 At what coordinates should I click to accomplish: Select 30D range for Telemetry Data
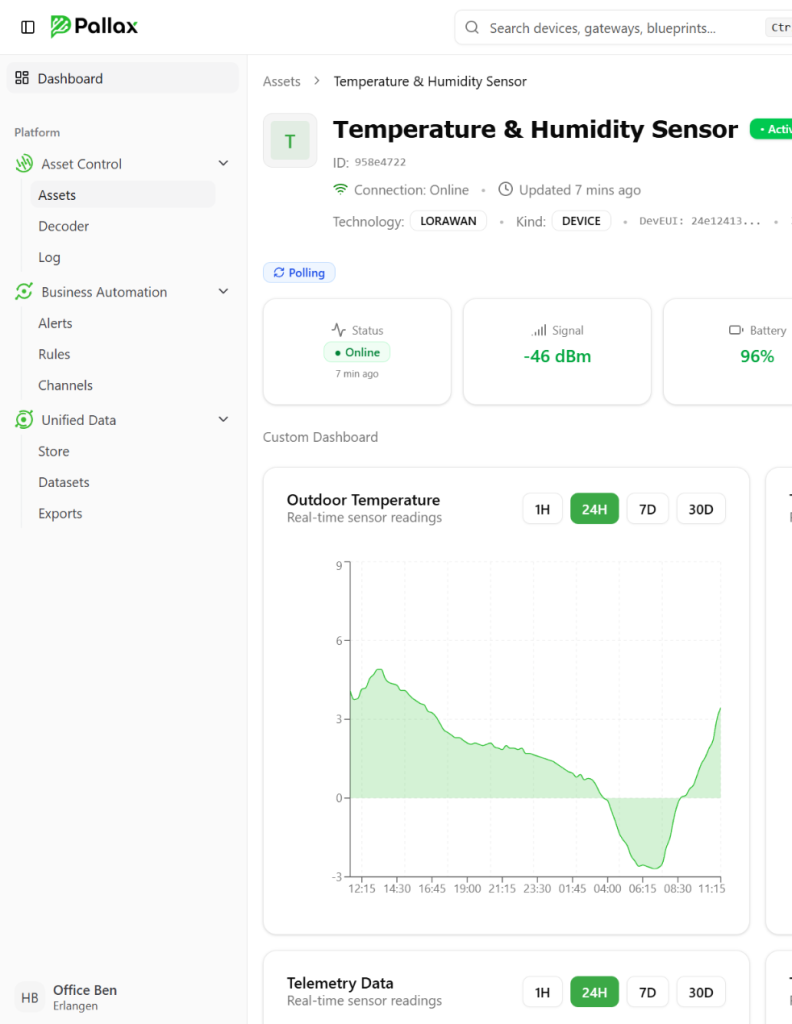(701, 992)
